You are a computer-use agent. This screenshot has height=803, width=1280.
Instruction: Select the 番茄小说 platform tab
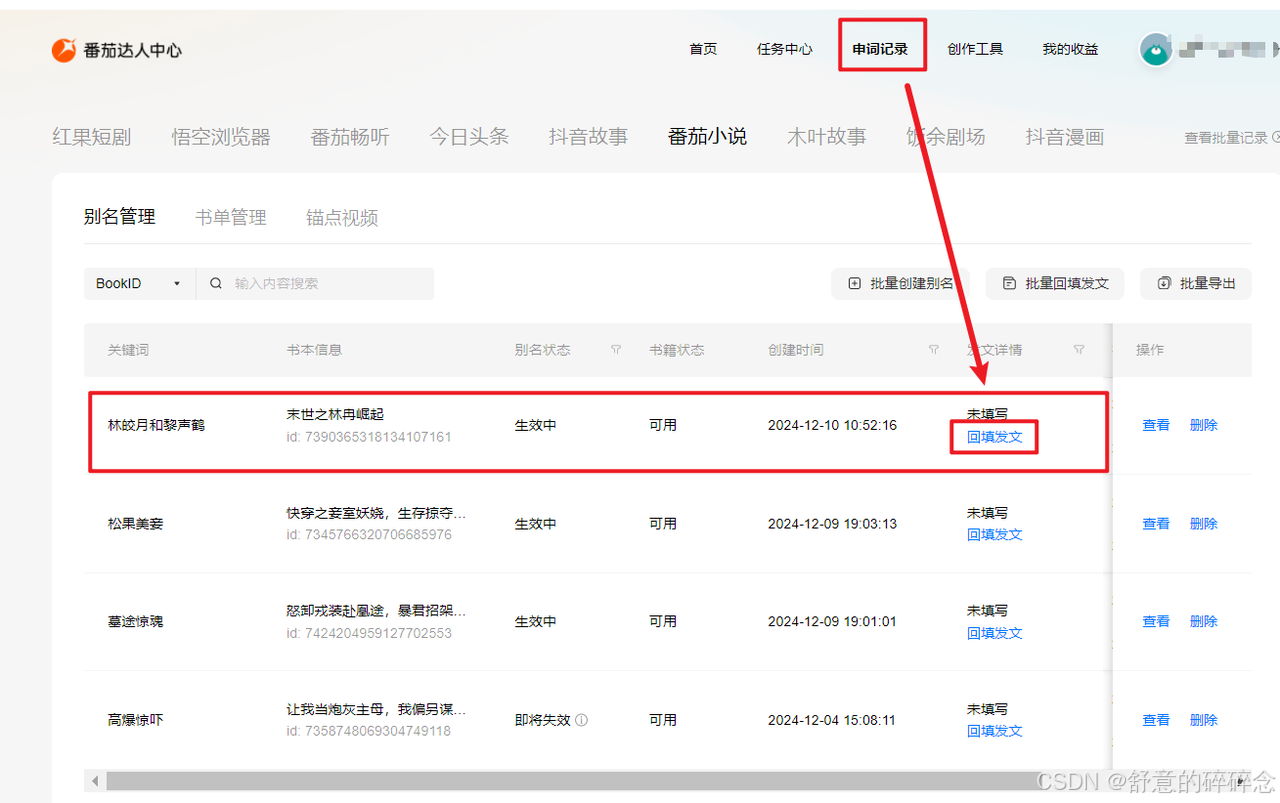coord(707,137)
